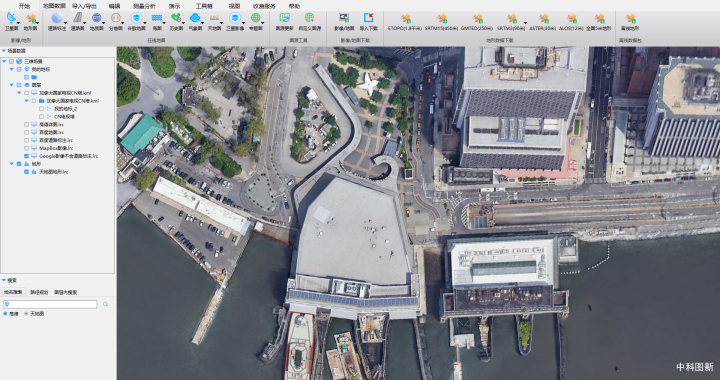Select the 天地图 radio button under search
The image size is (720, 380).
(x=26, y=314)
